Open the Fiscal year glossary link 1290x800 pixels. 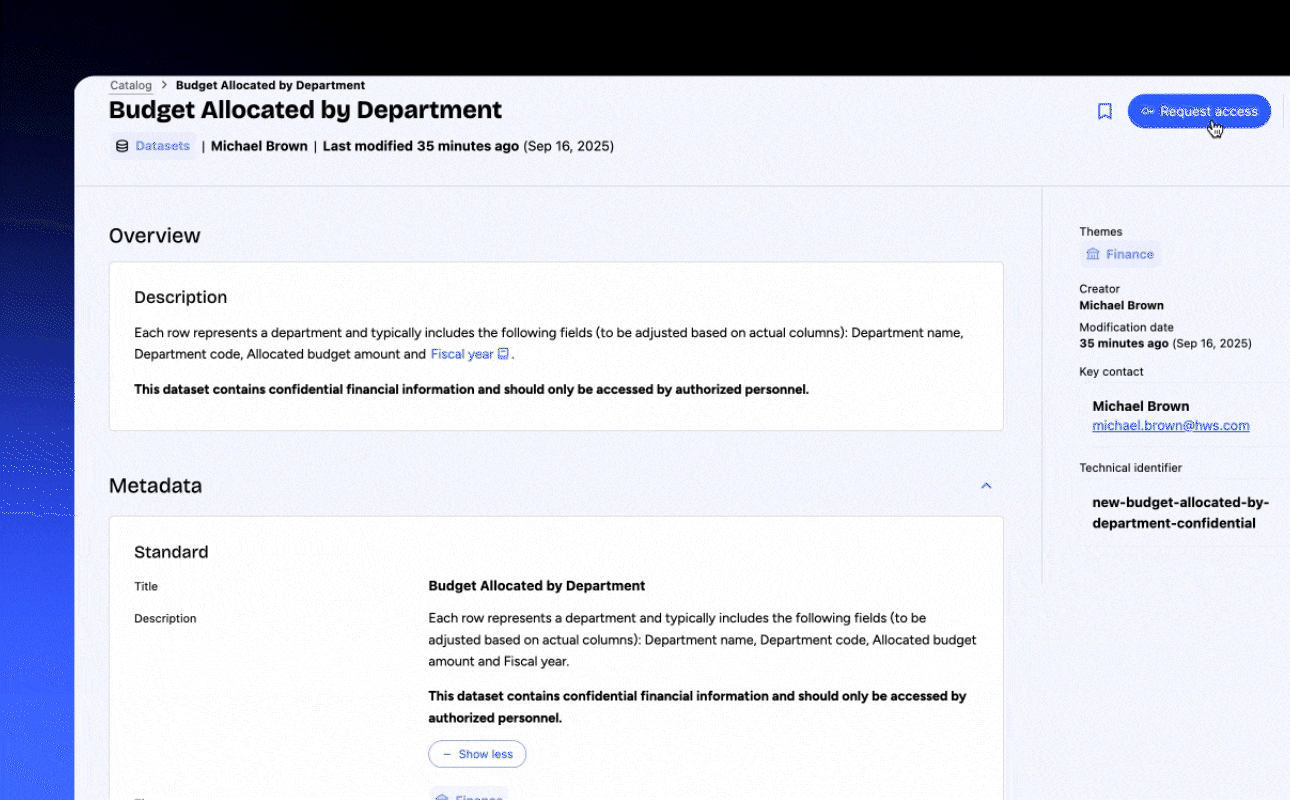pyautogui.click(x=461, y=354)
